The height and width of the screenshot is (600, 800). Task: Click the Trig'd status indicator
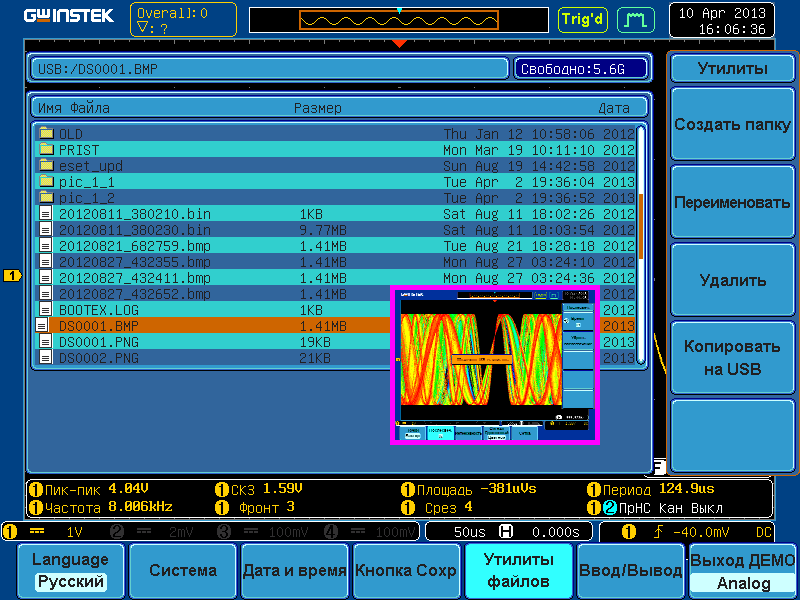(583, 19)
